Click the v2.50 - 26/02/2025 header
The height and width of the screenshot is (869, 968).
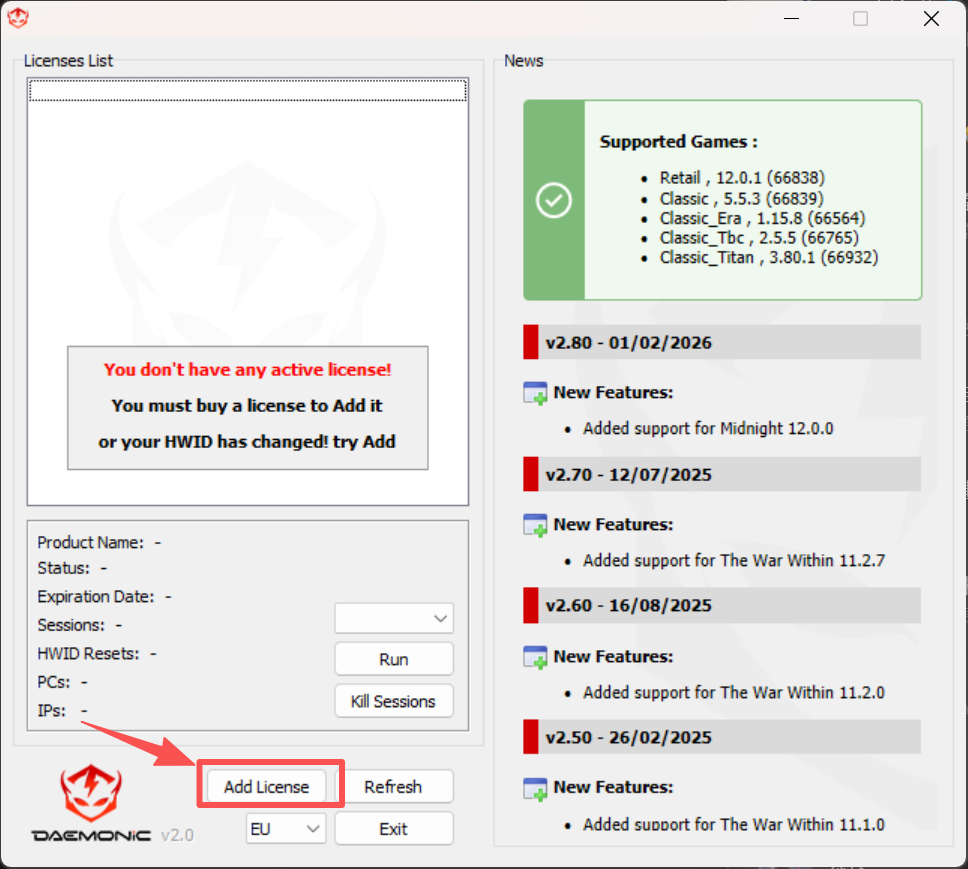(722, 737)
